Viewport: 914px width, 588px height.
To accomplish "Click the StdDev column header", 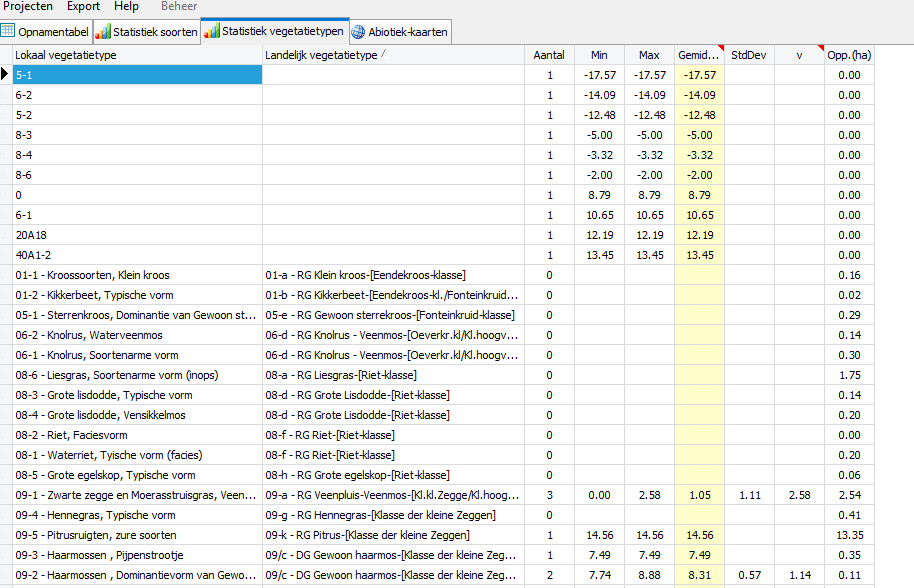I will coord(749,55).
